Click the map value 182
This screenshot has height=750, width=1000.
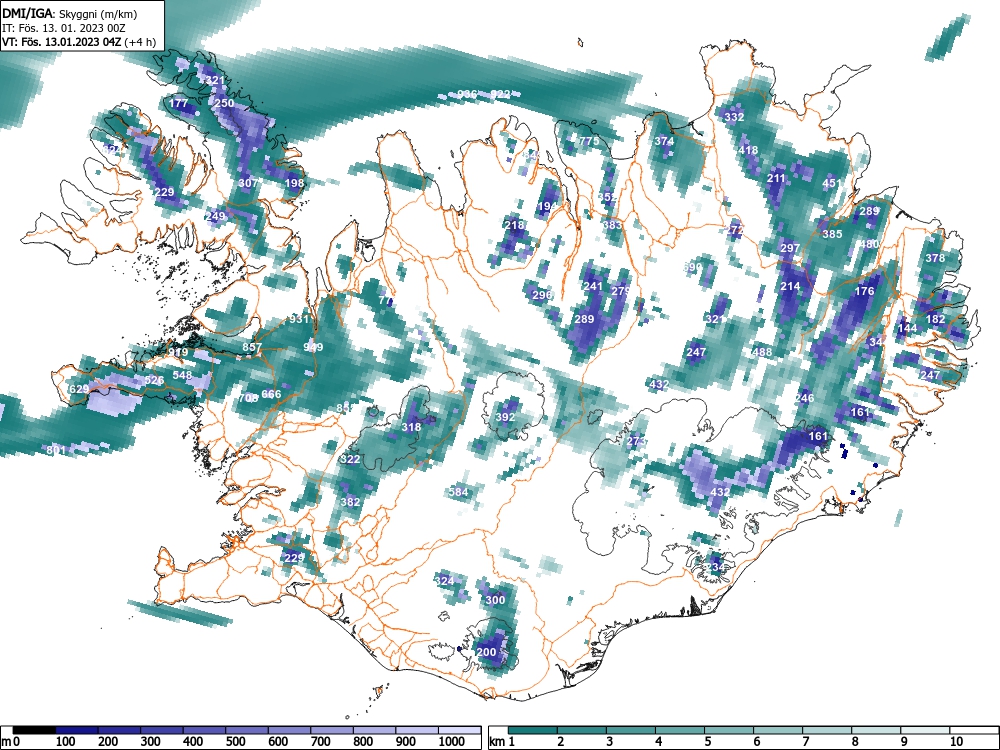tap(936, 320)
